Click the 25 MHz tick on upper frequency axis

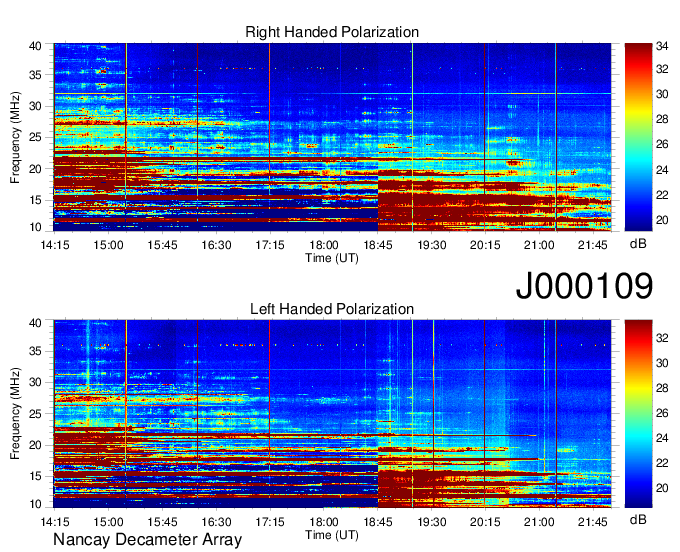(35, 138)
